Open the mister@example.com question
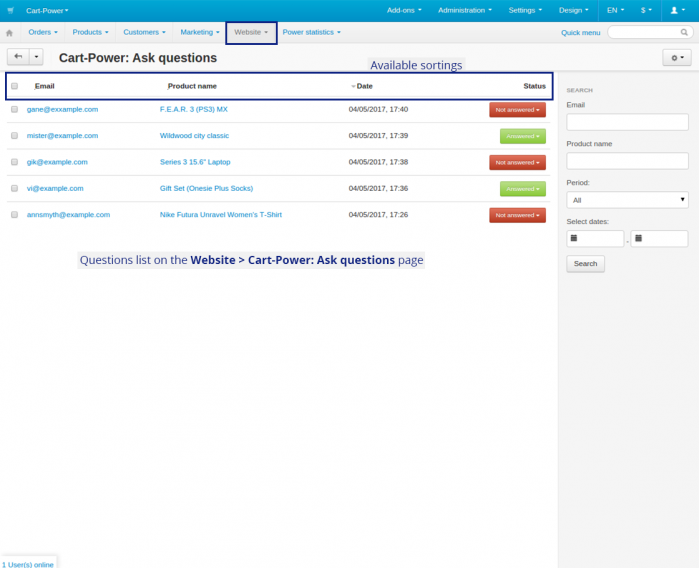This screenshot has width=700, height=568. click(62, 136)
